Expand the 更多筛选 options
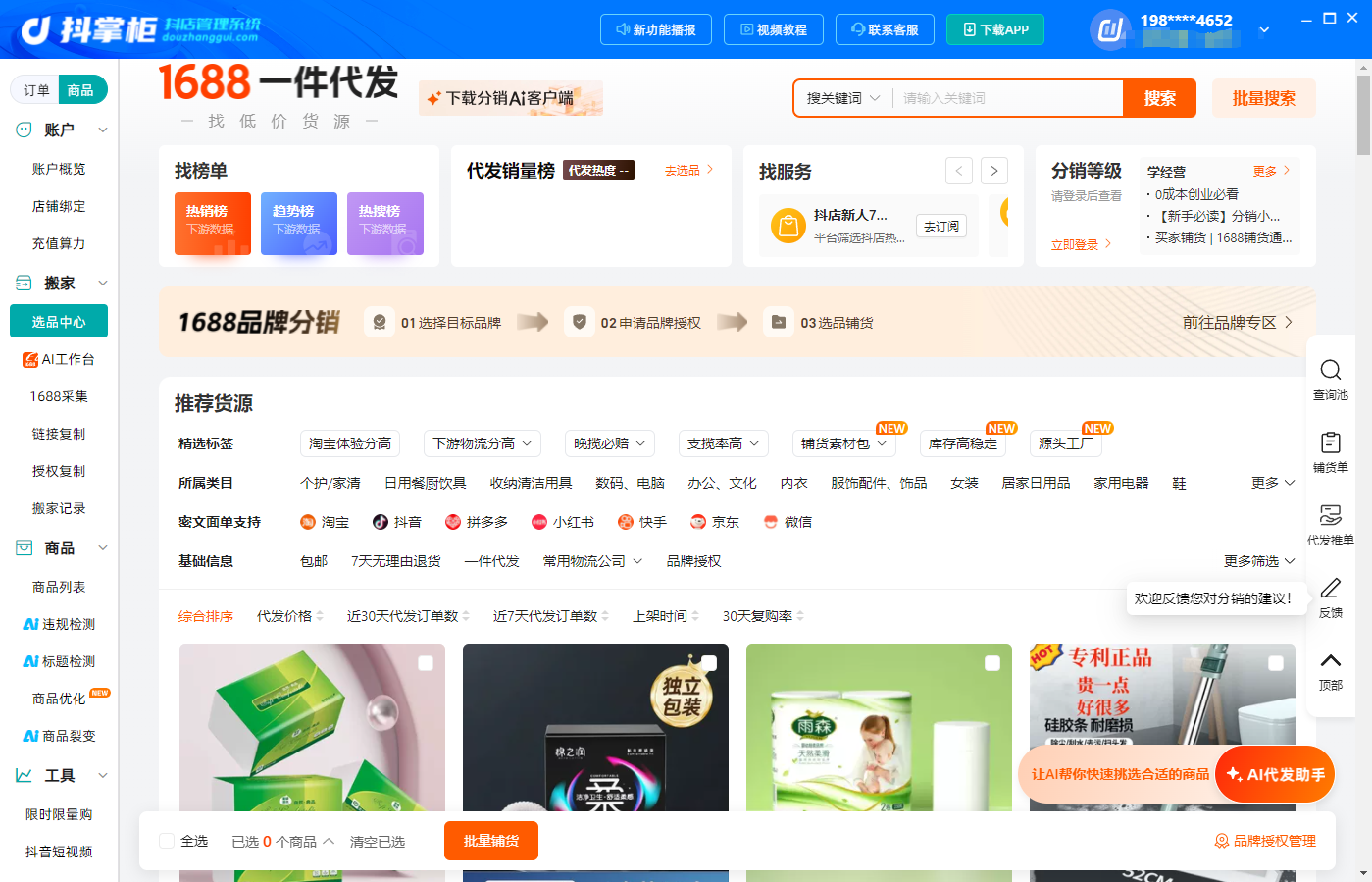 click(x=1259, y=561)
